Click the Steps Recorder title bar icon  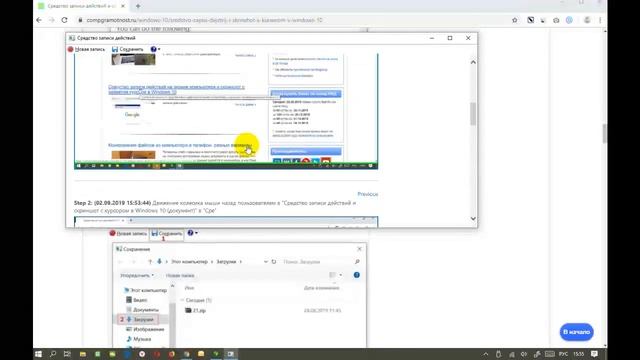[x=72, y=38]
